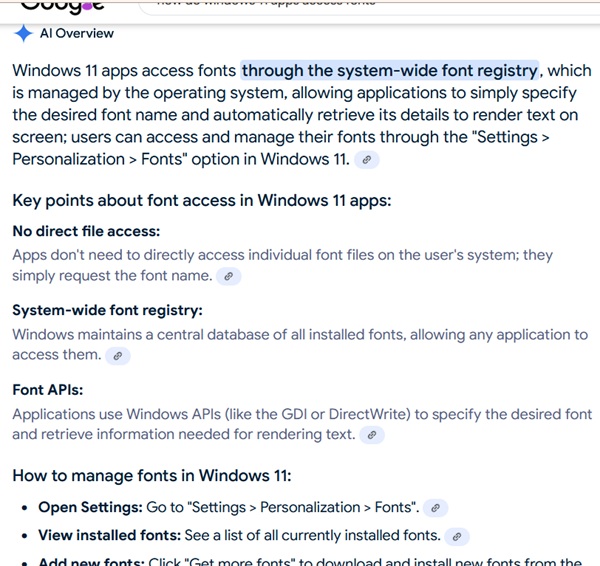This screenshot has height=566, width=600.
Task: Click the source link icon after the intro paragraph
Action: 368,160
